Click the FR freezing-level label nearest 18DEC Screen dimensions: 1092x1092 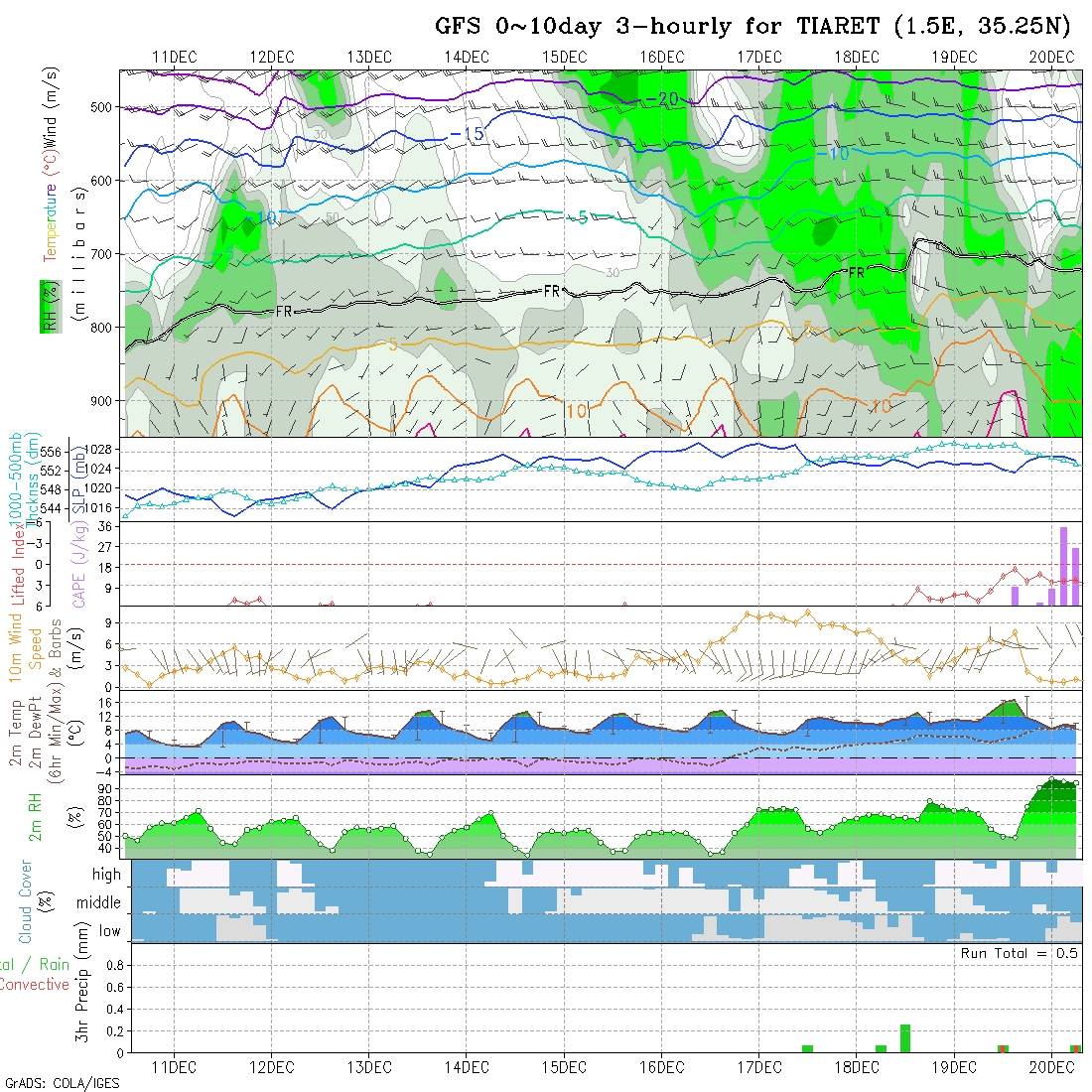[855, 270]
